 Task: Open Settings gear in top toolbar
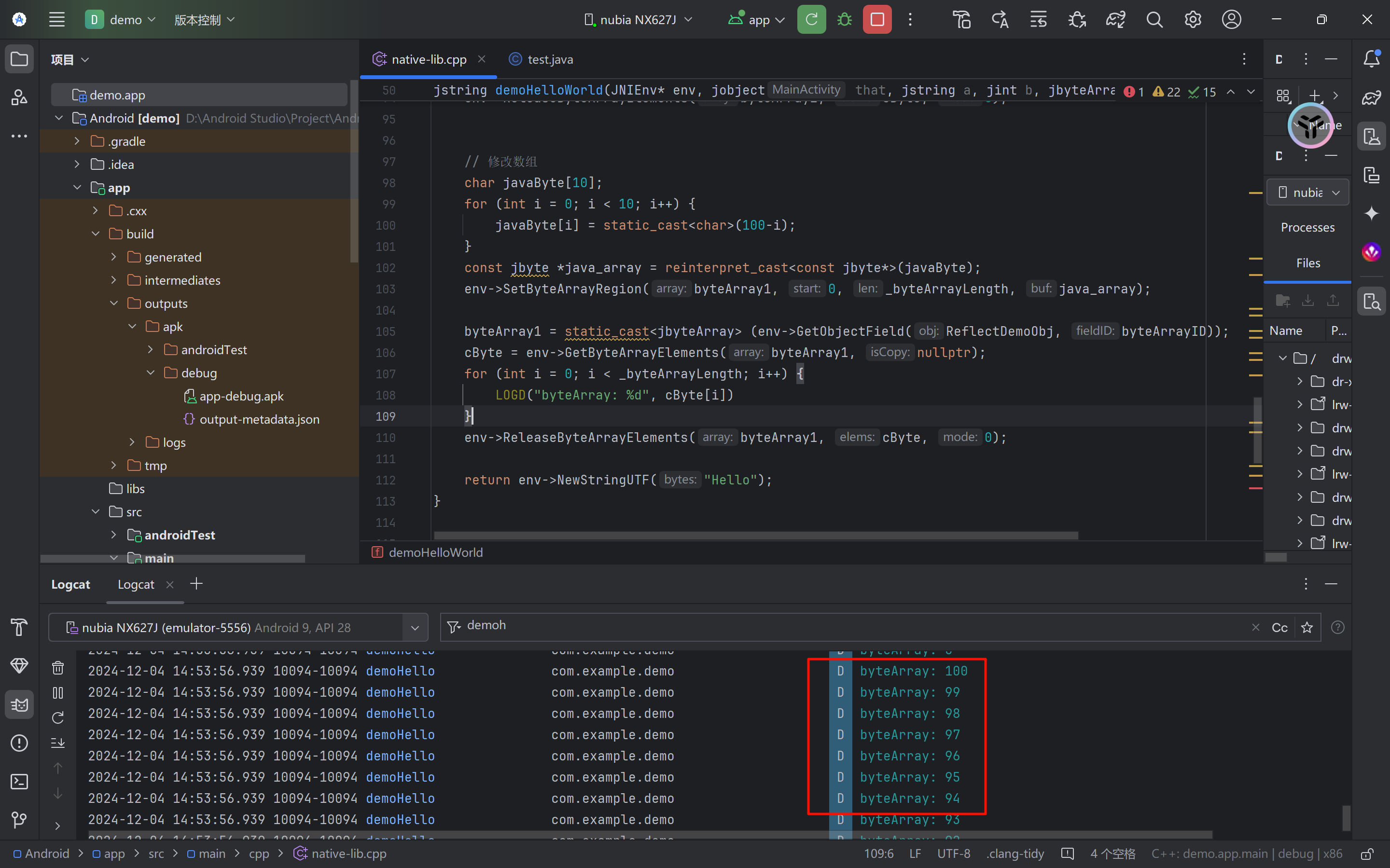1193,19
